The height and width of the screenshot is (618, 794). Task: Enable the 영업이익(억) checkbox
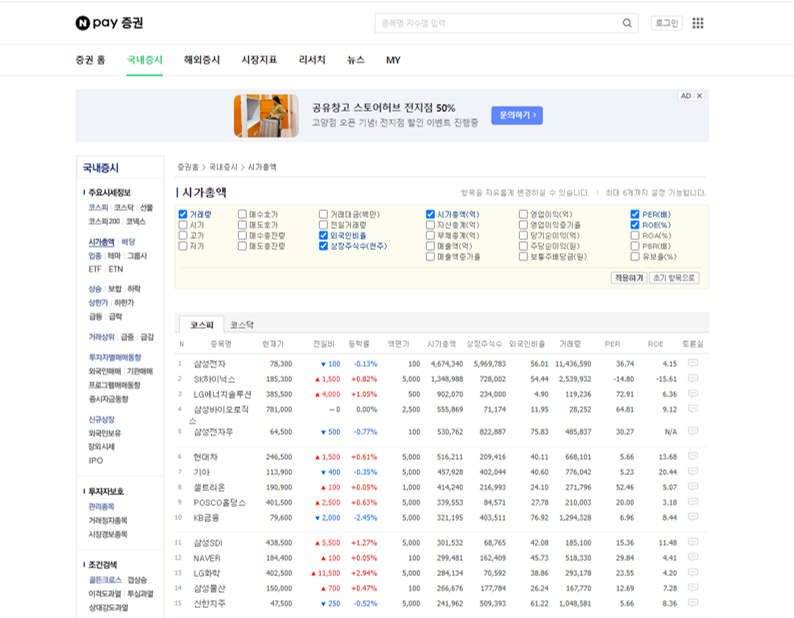[523, 214]
